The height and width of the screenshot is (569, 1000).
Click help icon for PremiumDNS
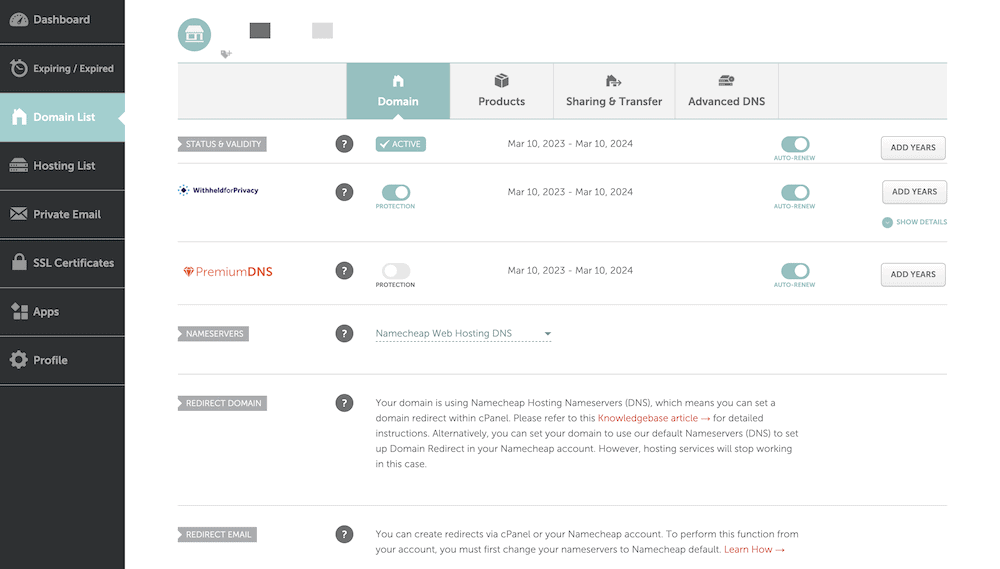tap(344, 270)
